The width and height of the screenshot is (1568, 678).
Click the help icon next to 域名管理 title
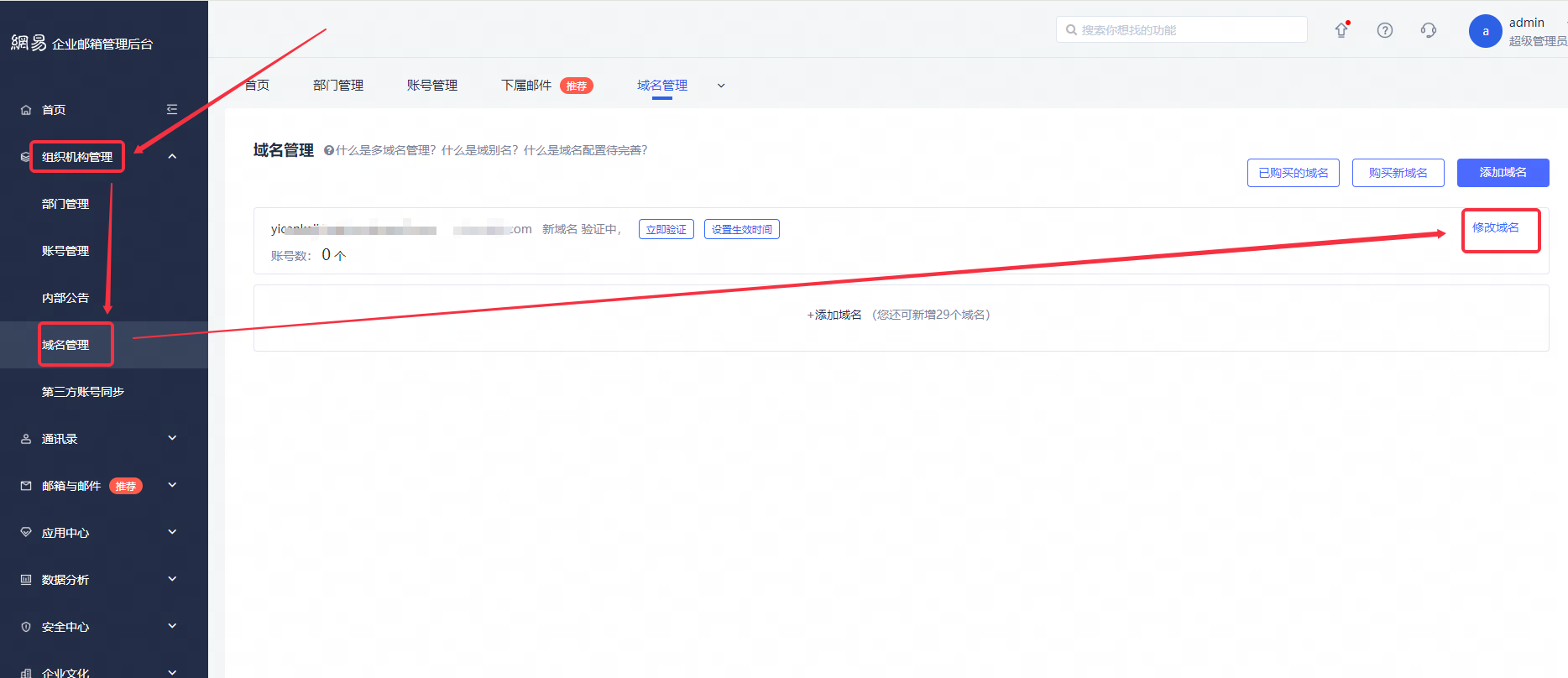coord(329,150)
